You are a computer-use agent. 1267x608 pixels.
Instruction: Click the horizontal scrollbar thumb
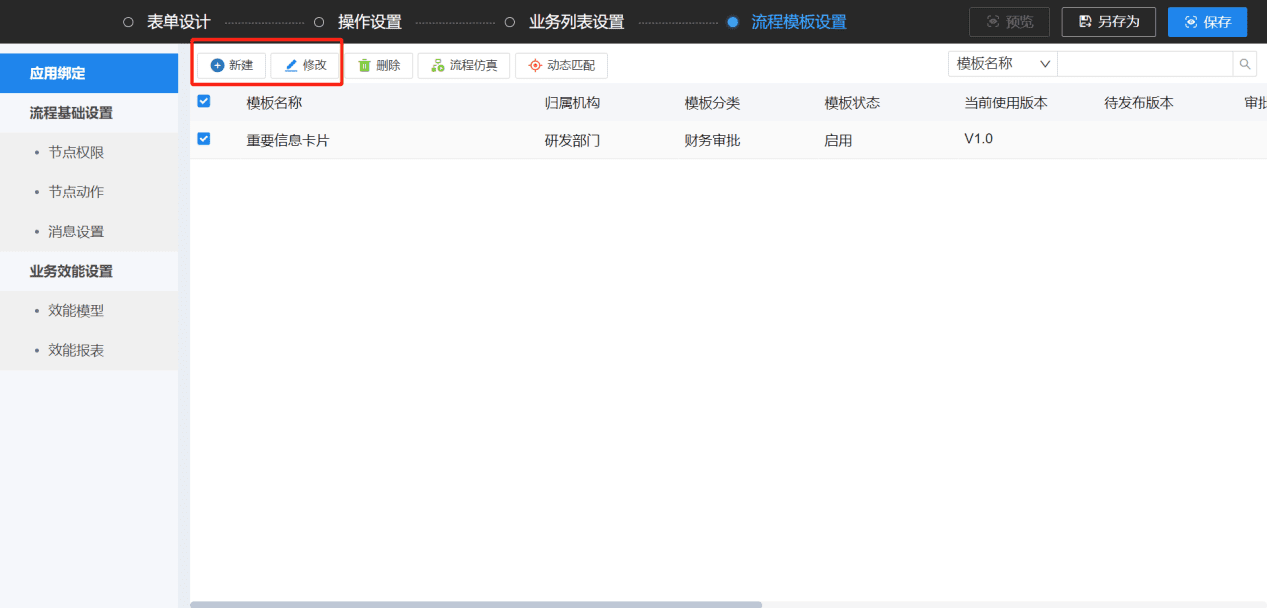476,604
